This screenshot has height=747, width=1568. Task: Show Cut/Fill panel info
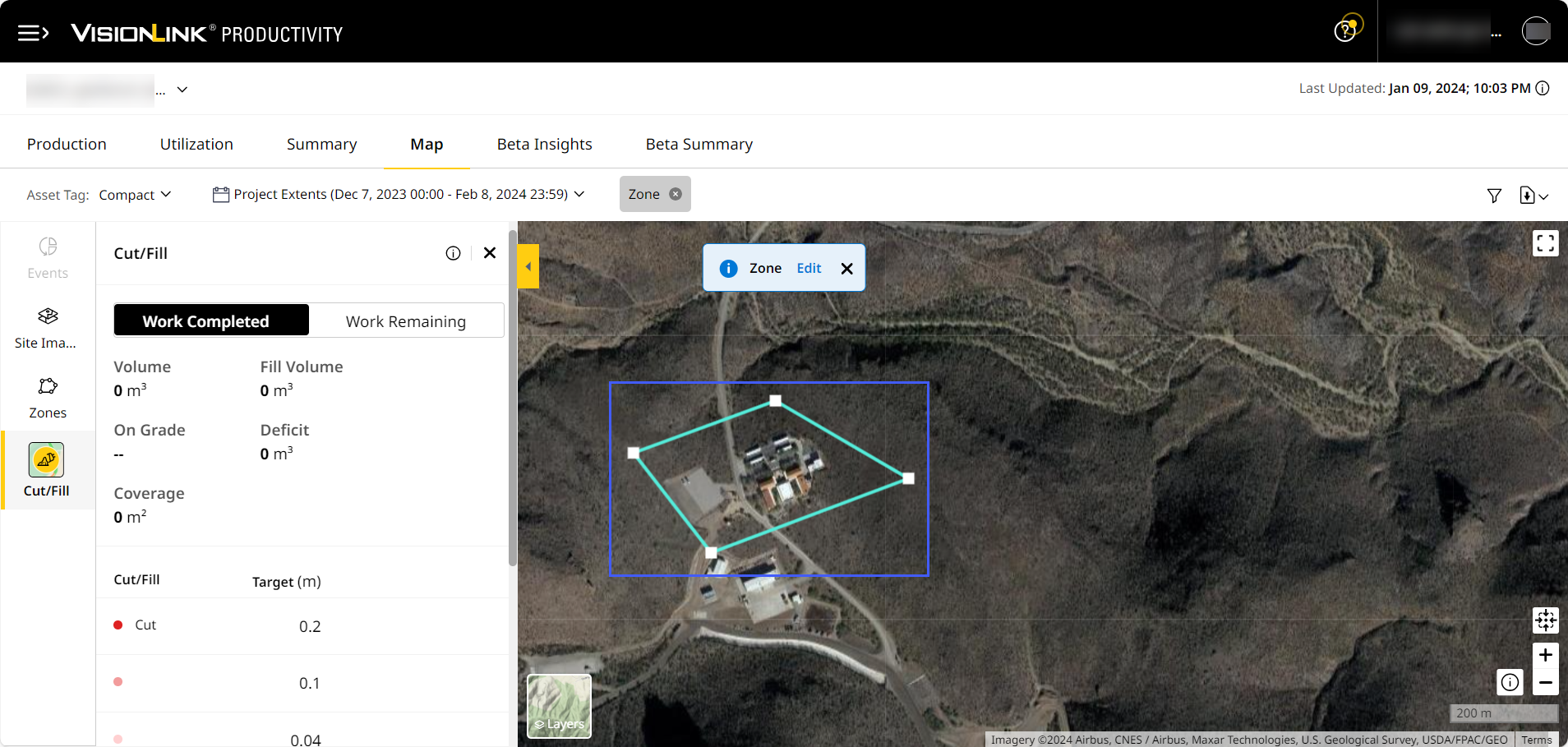tap(453, 253)
